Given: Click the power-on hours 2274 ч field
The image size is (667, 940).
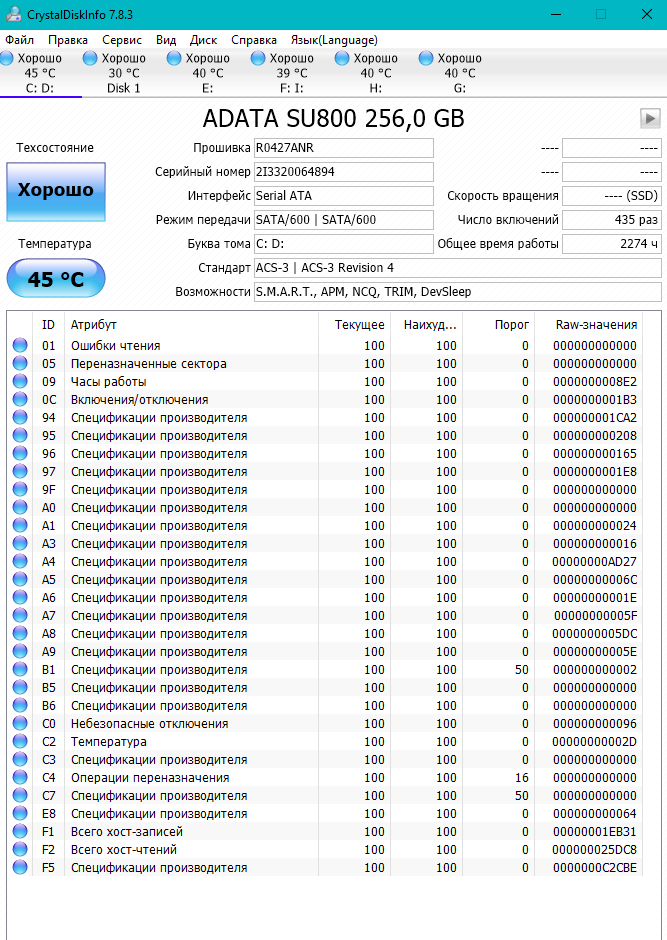Looking at the screenshot, I should click(611, 244).
